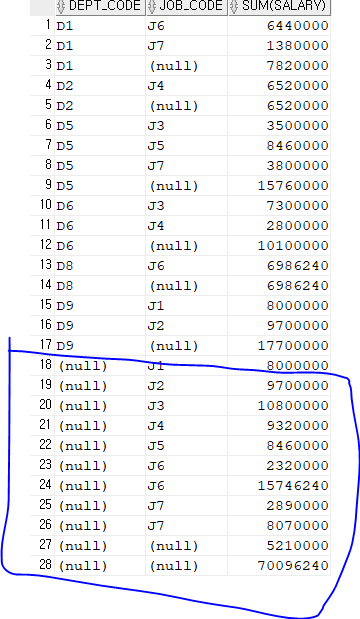Sort by the DEPT_CODE column header
The height and width of the screenshot is (619, 360).
tap(100, 6)
